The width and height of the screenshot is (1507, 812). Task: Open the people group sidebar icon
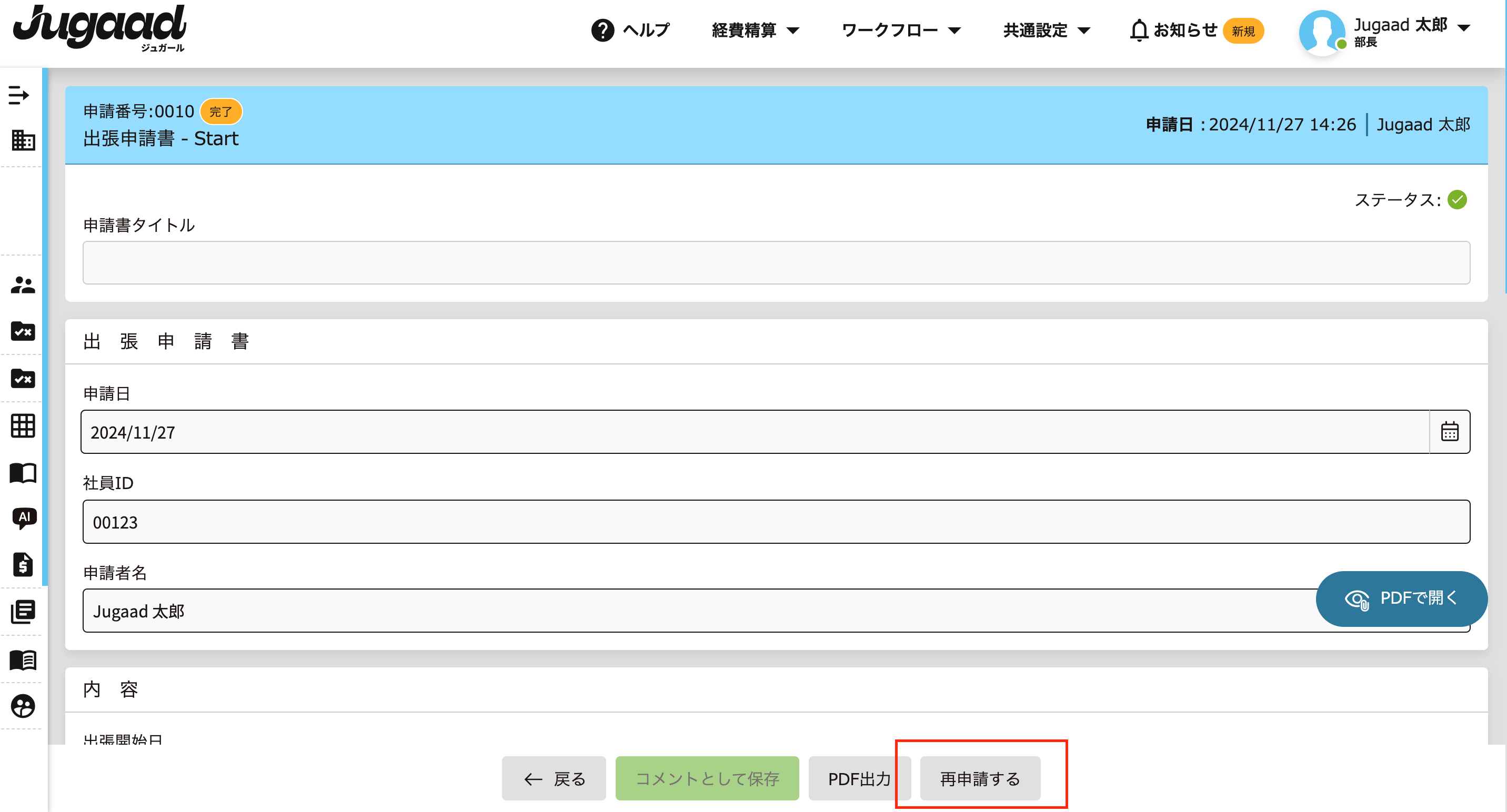[23, 285]
